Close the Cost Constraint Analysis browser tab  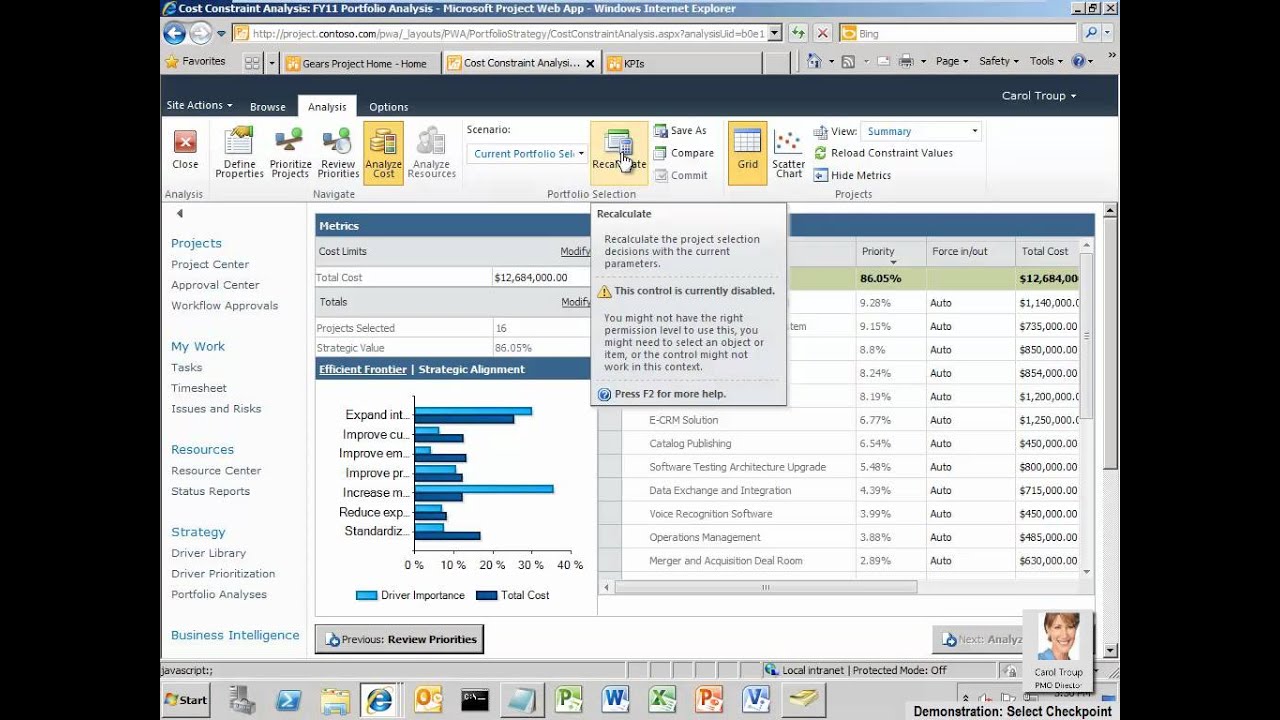[x=590, y=63]
